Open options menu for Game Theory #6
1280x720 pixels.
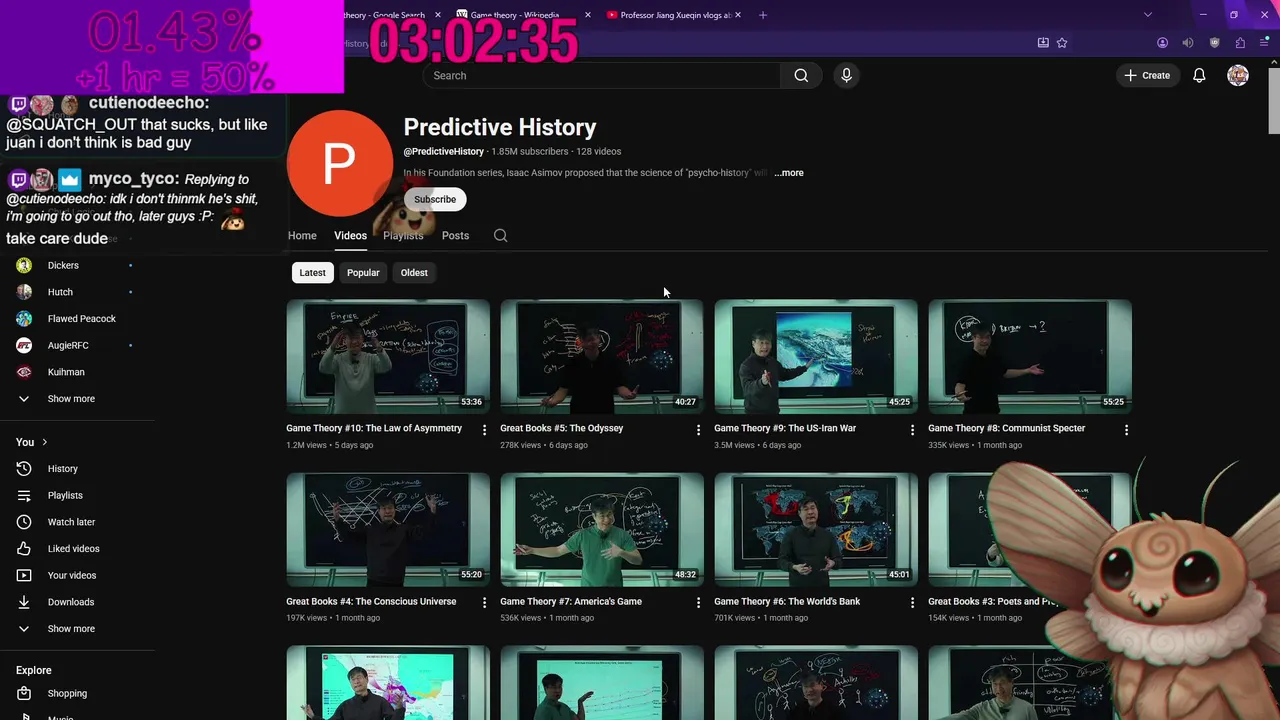click(x=912, y=603)
